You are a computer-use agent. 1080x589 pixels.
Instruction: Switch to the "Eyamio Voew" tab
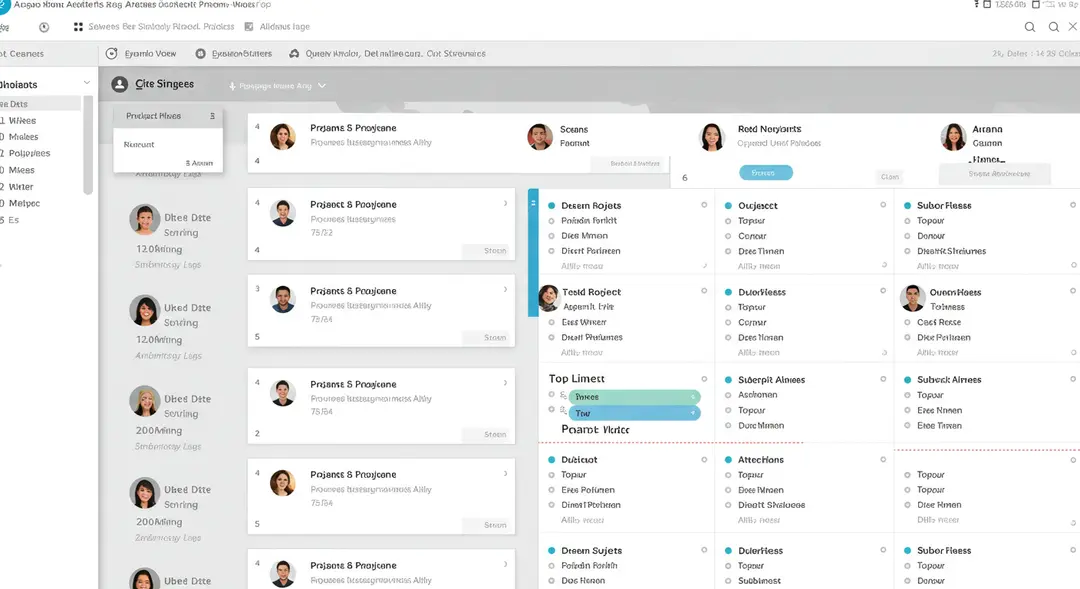tap(141, 54)
